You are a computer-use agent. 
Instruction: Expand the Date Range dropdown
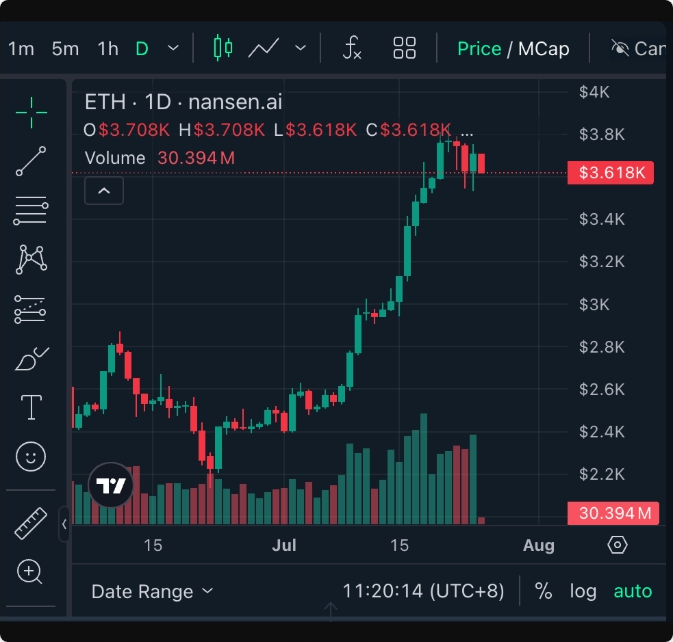pos(152,591)
